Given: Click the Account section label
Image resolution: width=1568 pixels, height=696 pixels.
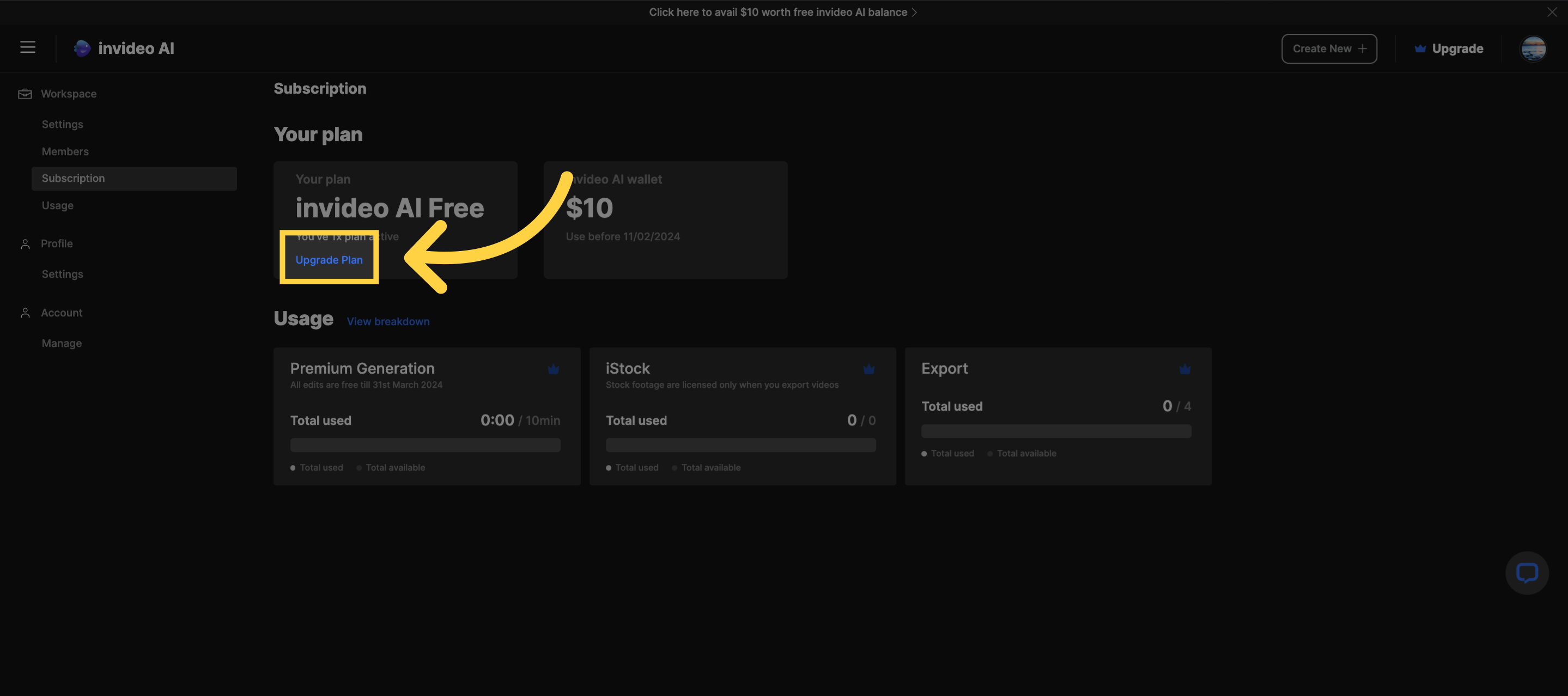Looking at the screenshot, I should coord(62,313).
